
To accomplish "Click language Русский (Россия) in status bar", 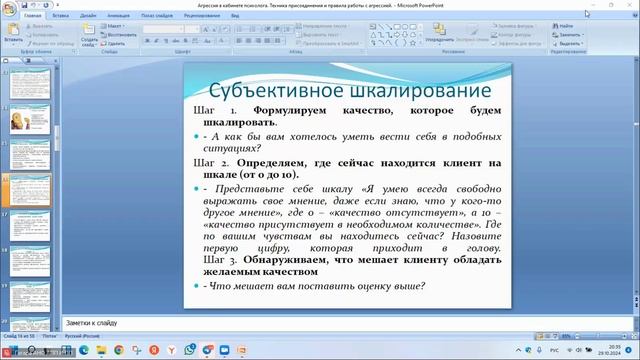I will (x=82, y=336).
